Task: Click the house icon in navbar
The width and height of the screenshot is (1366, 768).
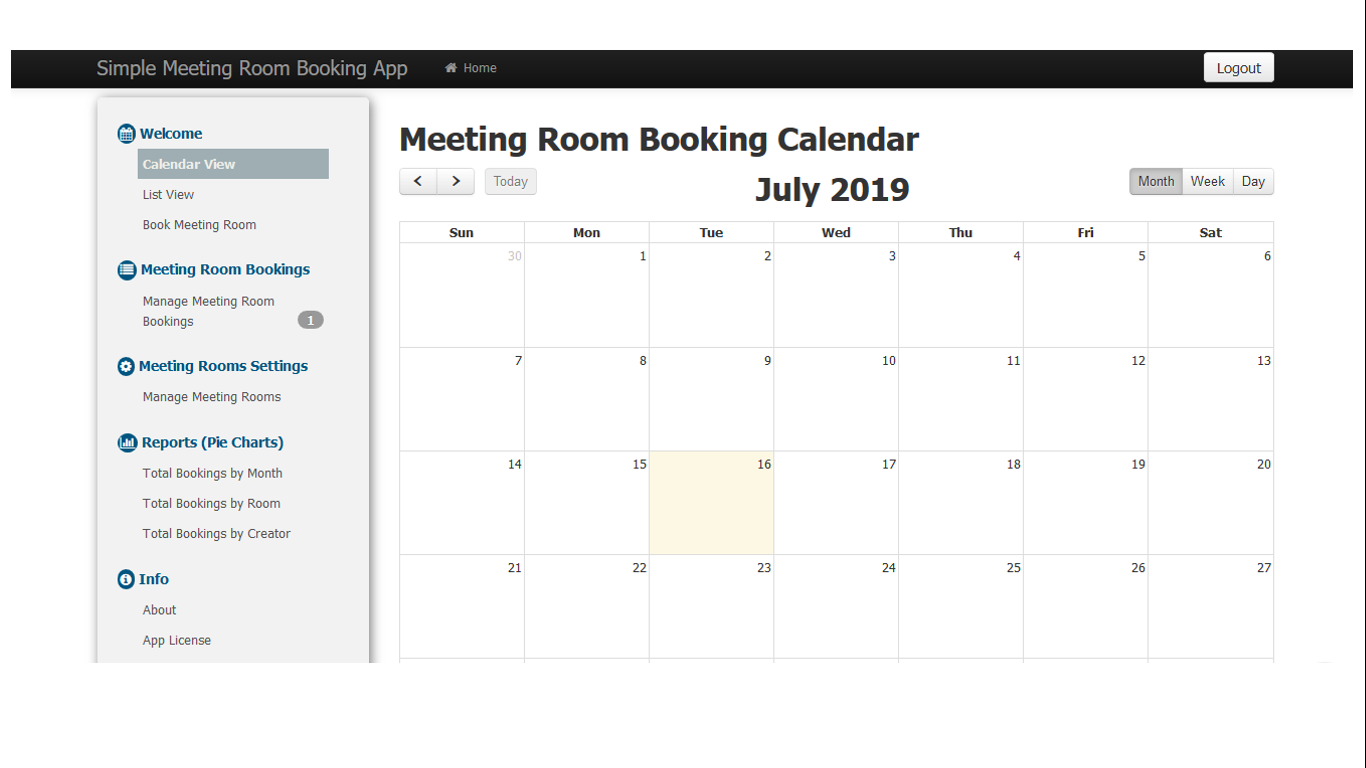Action: (x=451, y=68)
